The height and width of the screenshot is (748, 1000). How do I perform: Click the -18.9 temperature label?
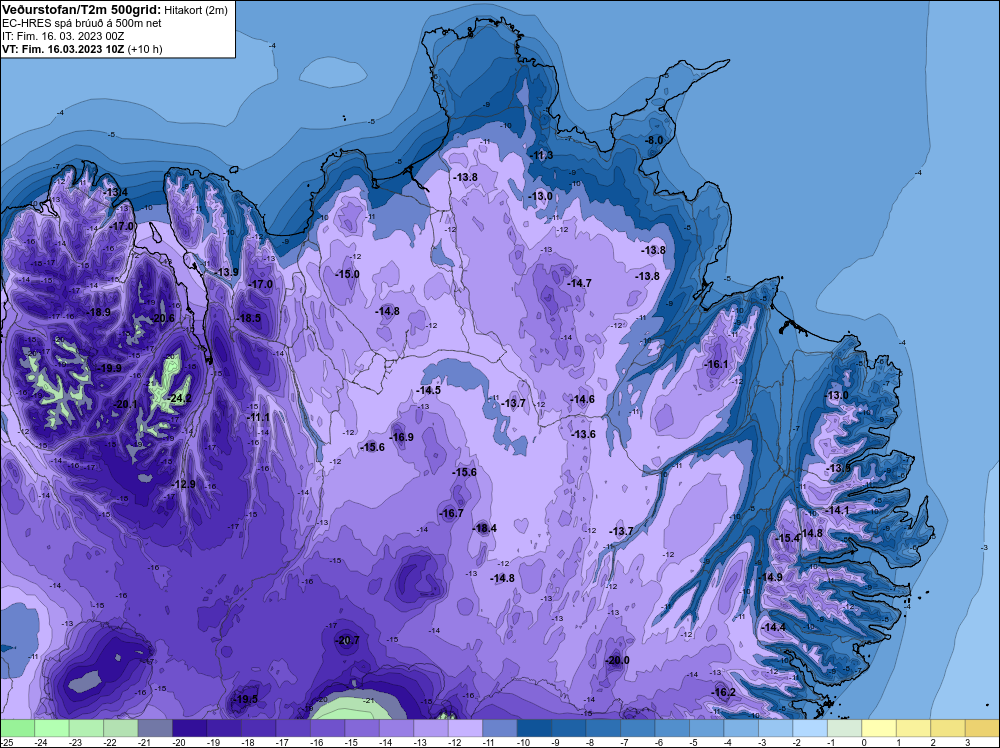99,312
